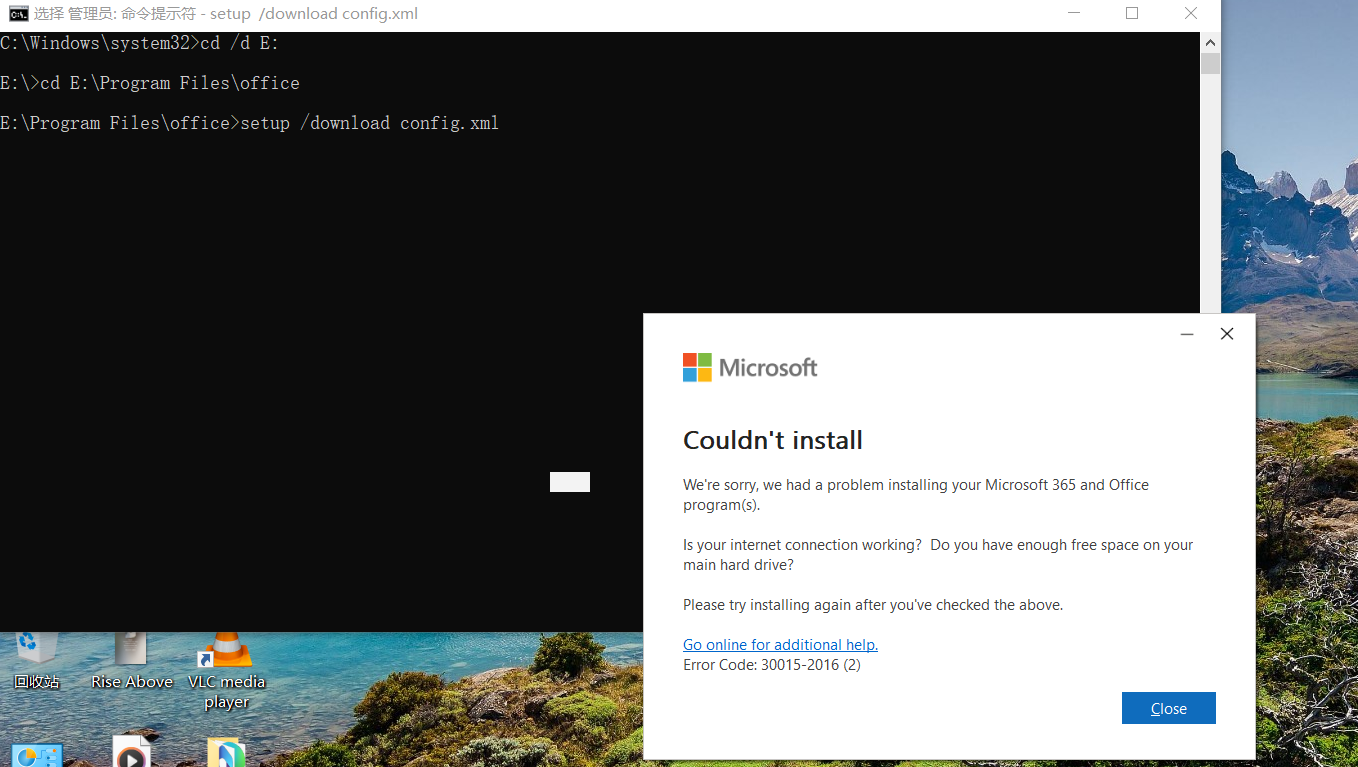Click the Microsoft logo in the dialog
The width and height of the screenshot is (1358, 767).
click(750, 367)
